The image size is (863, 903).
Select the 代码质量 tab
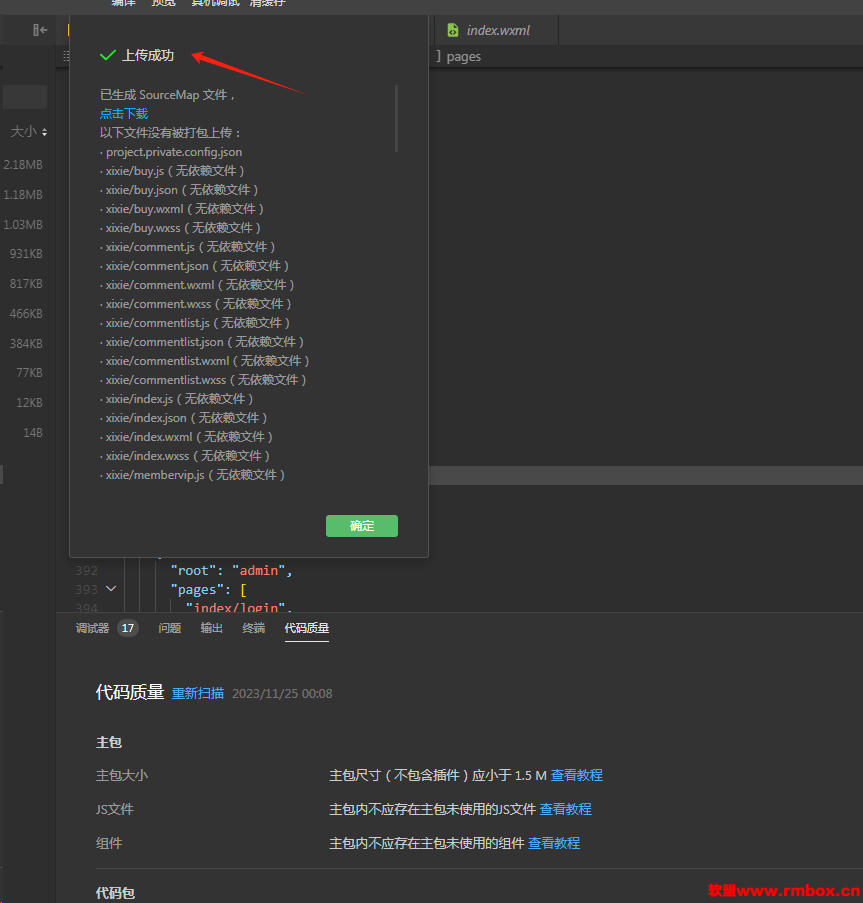coord(306,628)
